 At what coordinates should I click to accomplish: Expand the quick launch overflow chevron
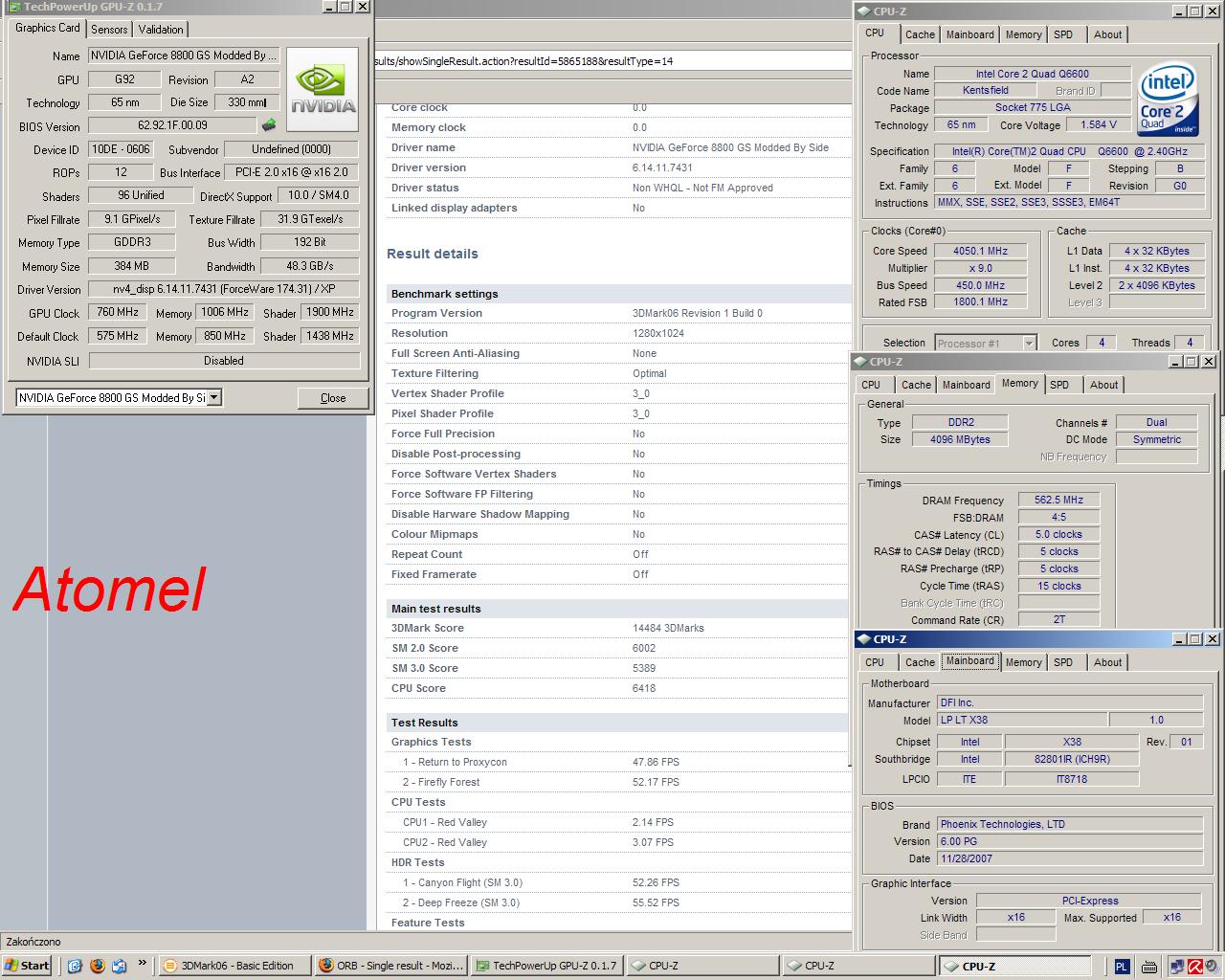pos(143,964)
